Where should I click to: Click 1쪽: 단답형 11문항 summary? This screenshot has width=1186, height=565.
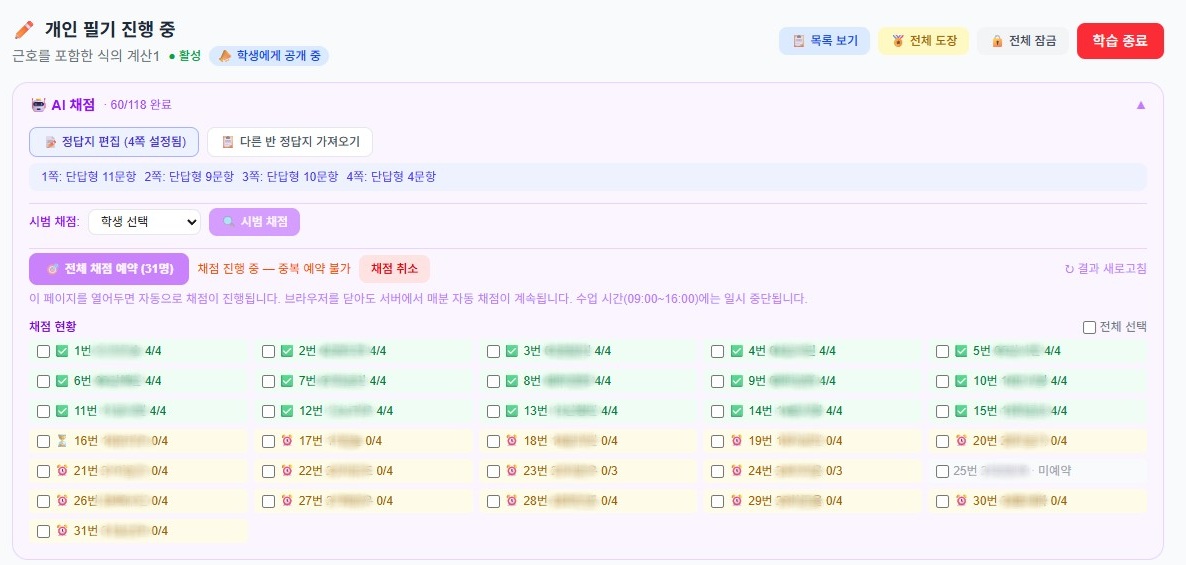tap(89, 177)
